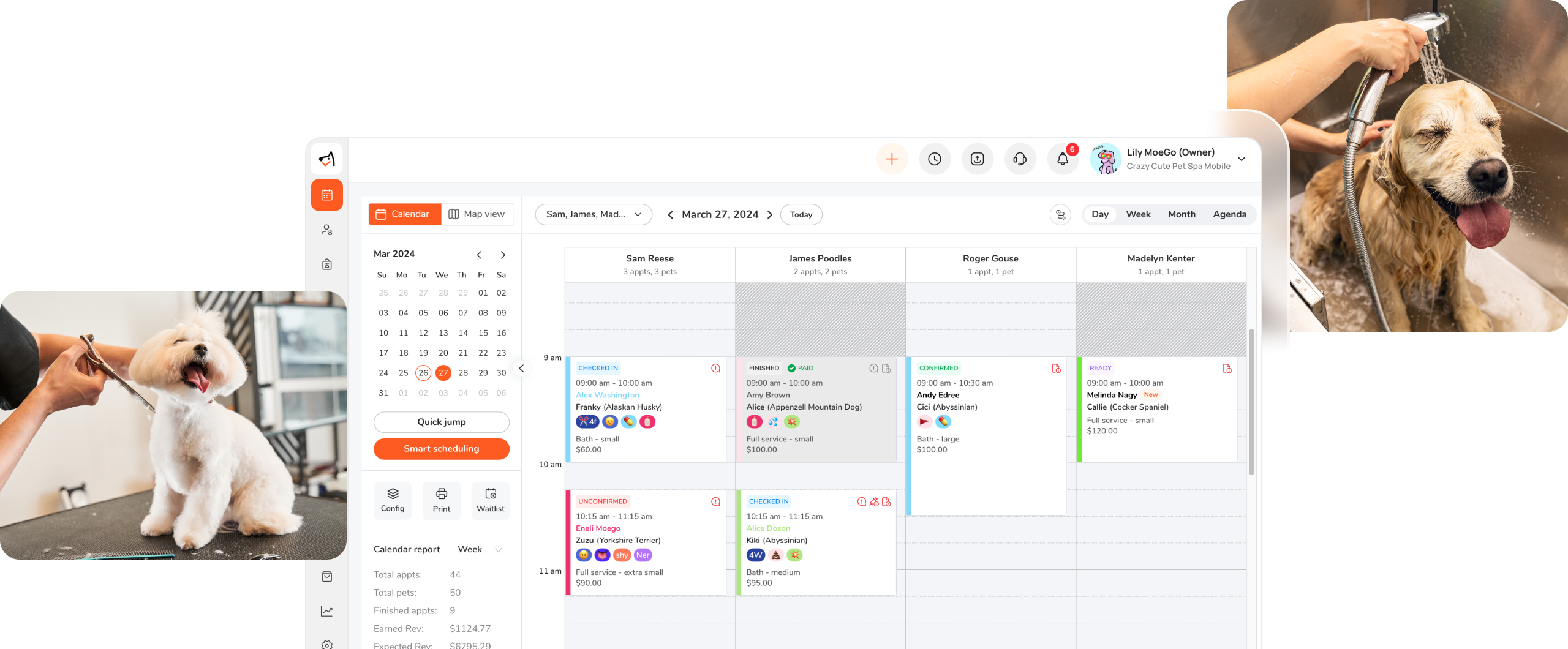Open the notifications bell

[1063, 159]
